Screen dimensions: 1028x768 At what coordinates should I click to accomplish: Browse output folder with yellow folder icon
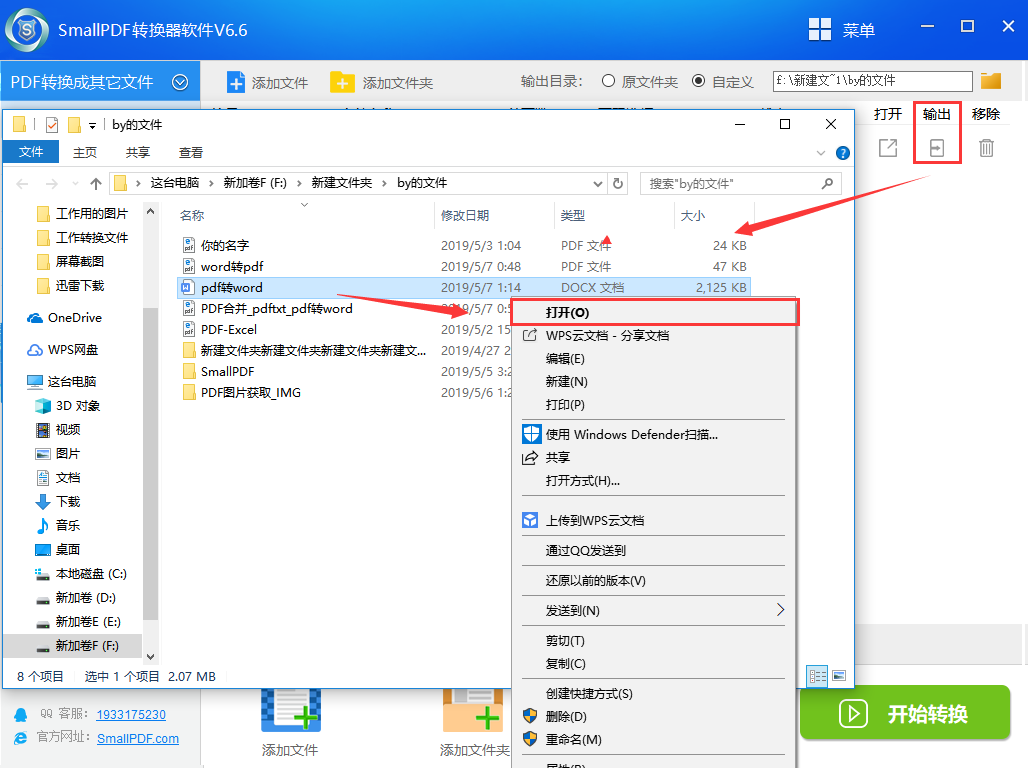coord(991,81)
